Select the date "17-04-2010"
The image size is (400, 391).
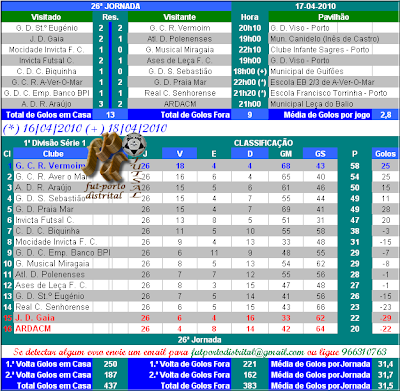[x=315, y=6]
